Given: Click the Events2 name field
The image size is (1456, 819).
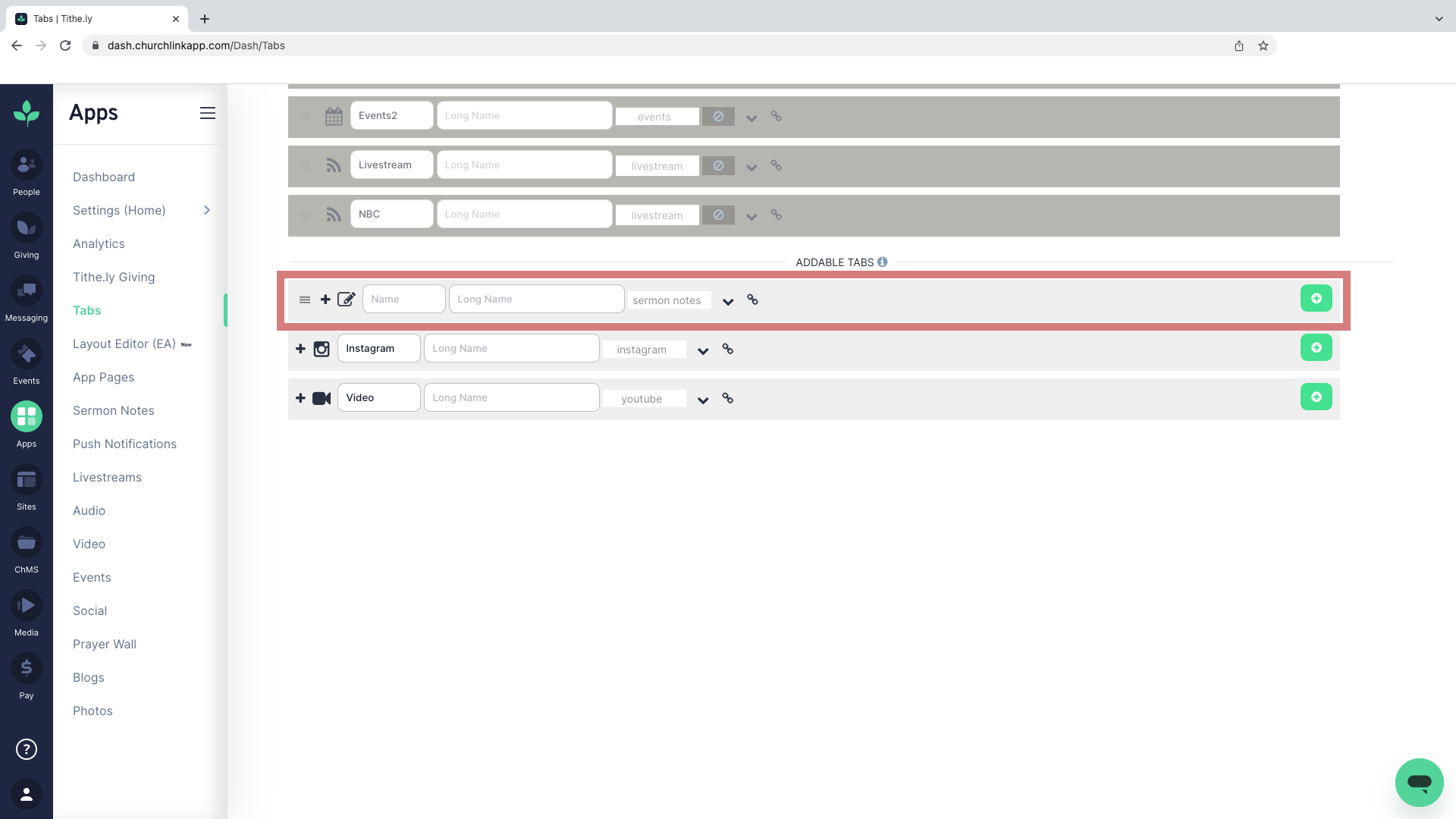Looking at the screenshot, I should point(392,115).
